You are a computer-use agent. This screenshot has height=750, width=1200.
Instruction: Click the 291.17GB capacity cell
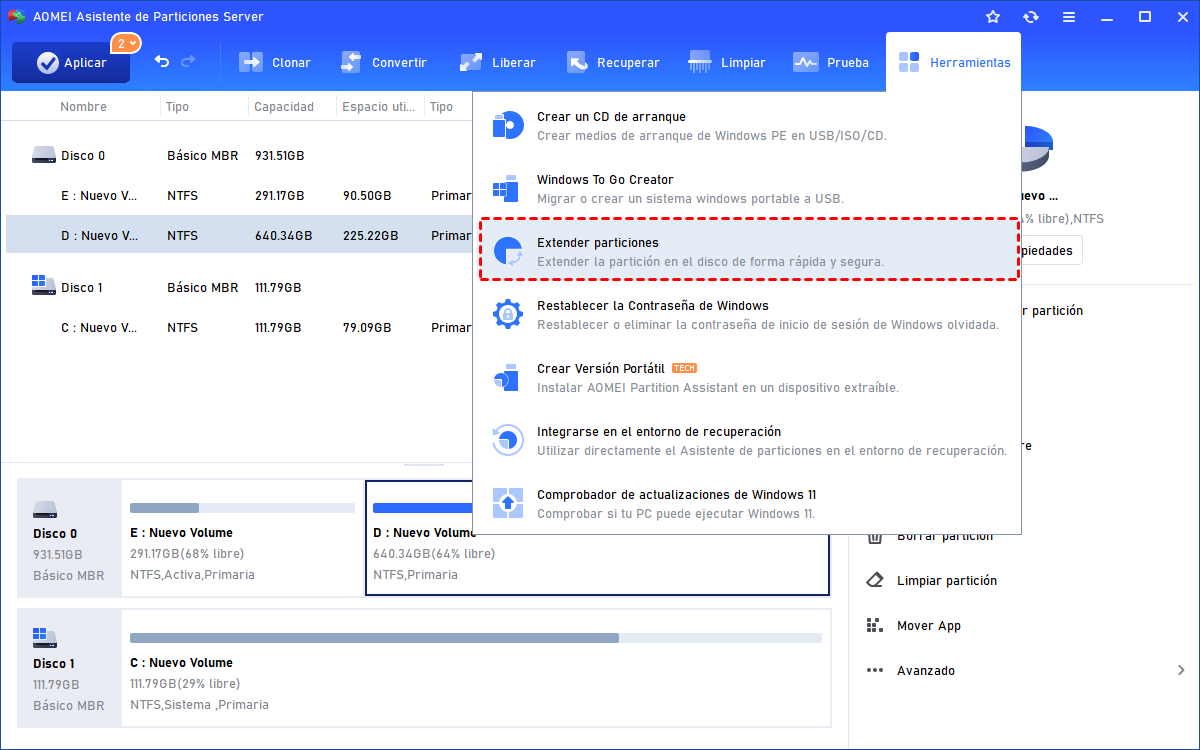tap(280, 196)
